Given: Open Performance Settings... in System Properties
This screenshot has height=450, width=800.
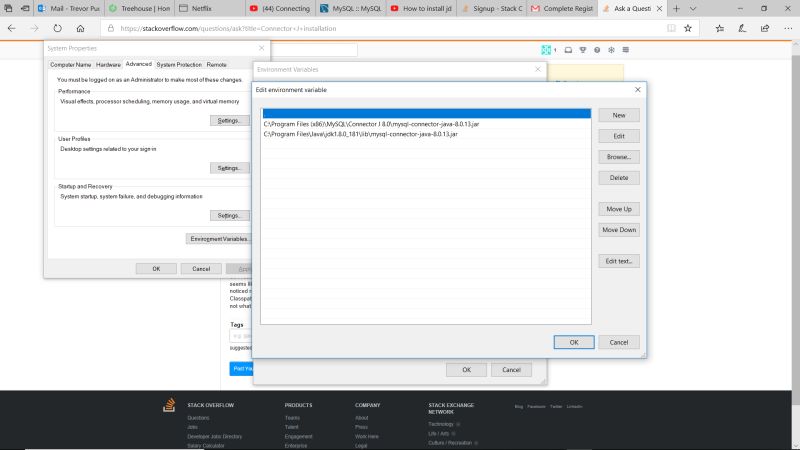Looking at the screenshot, I should click(229, 120).
